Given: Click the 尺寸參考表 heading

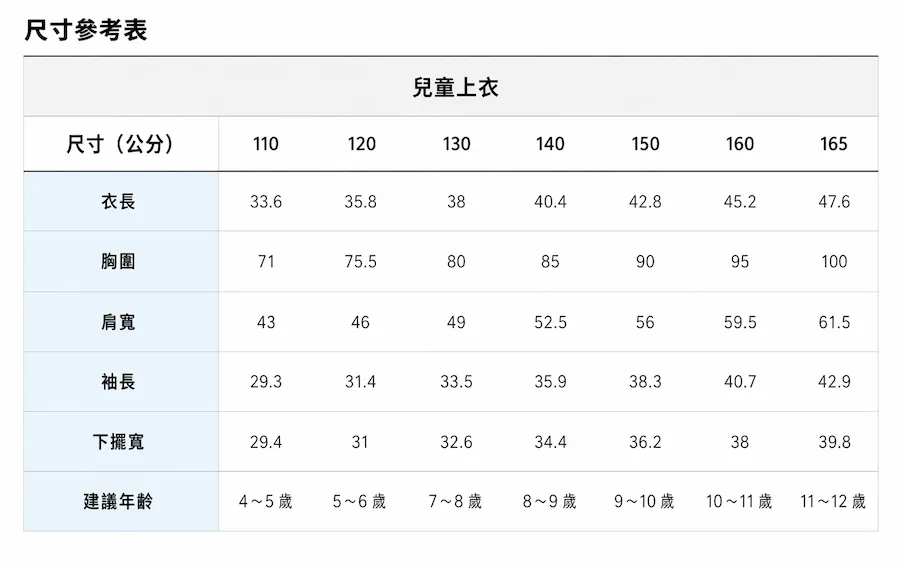Looking at the screenshot, I should coord(86,30).
